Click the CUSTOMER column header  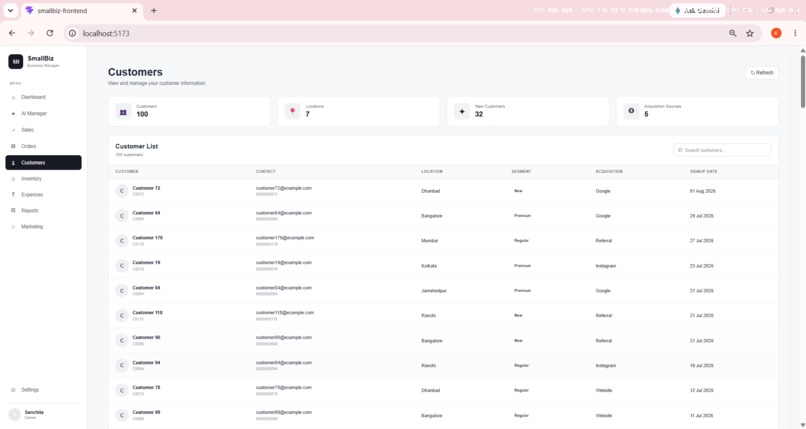point(126,172)
